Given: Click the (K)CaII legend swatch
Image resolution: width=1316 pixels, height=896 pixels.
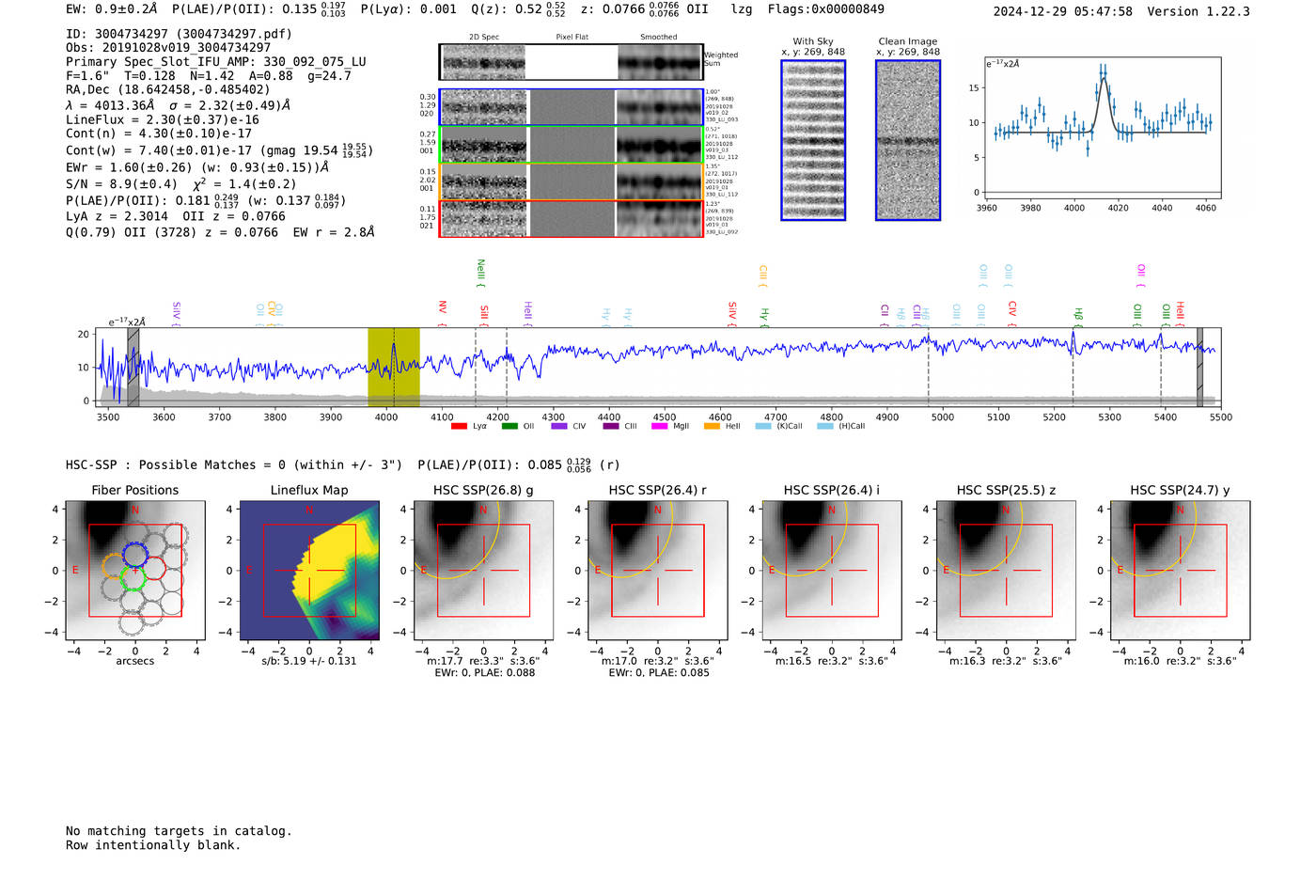Looking at the screenshot, I should (763, 426).
